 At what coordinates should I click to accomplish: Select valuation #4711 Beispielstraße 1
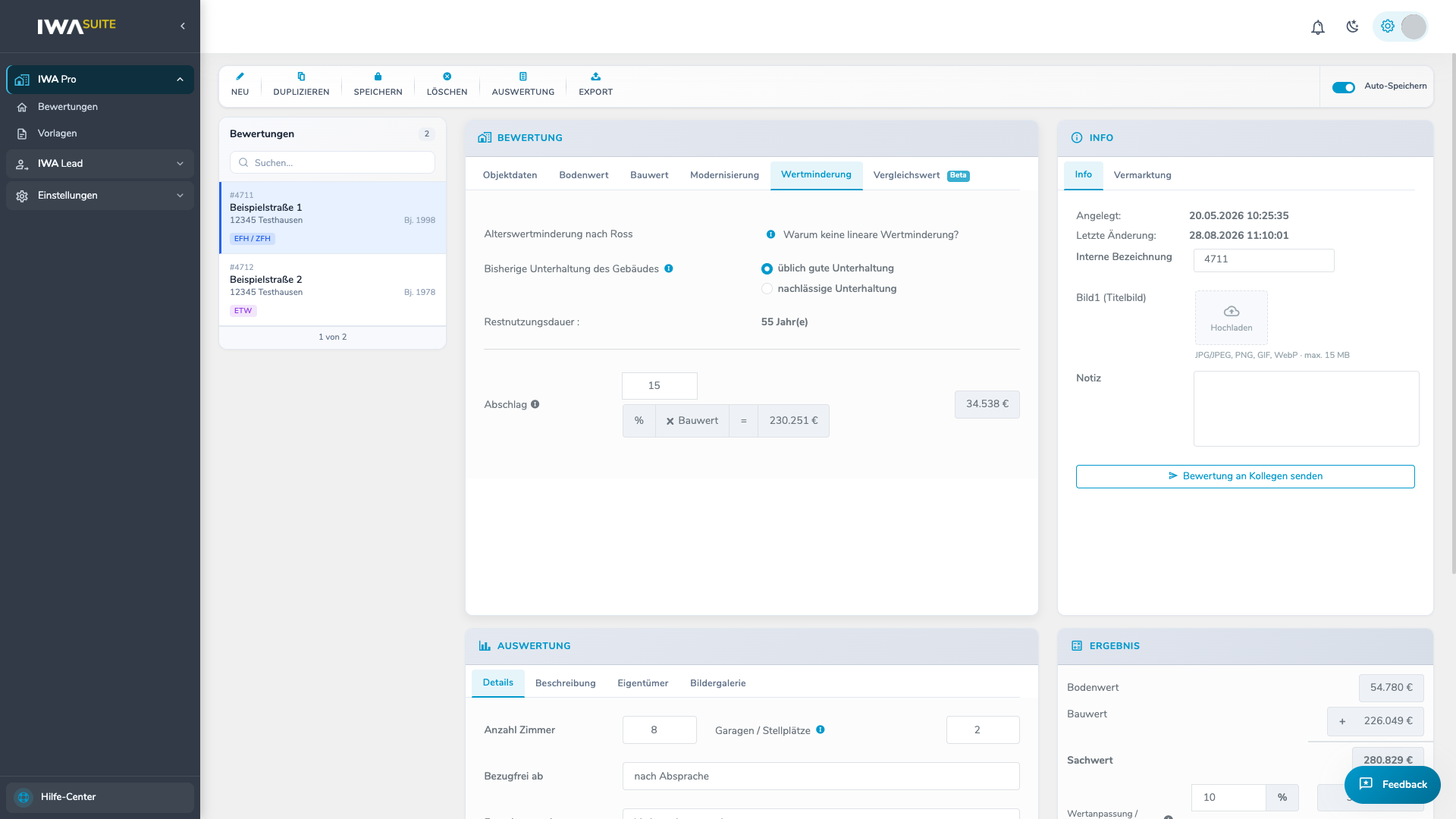pos(332,218)
